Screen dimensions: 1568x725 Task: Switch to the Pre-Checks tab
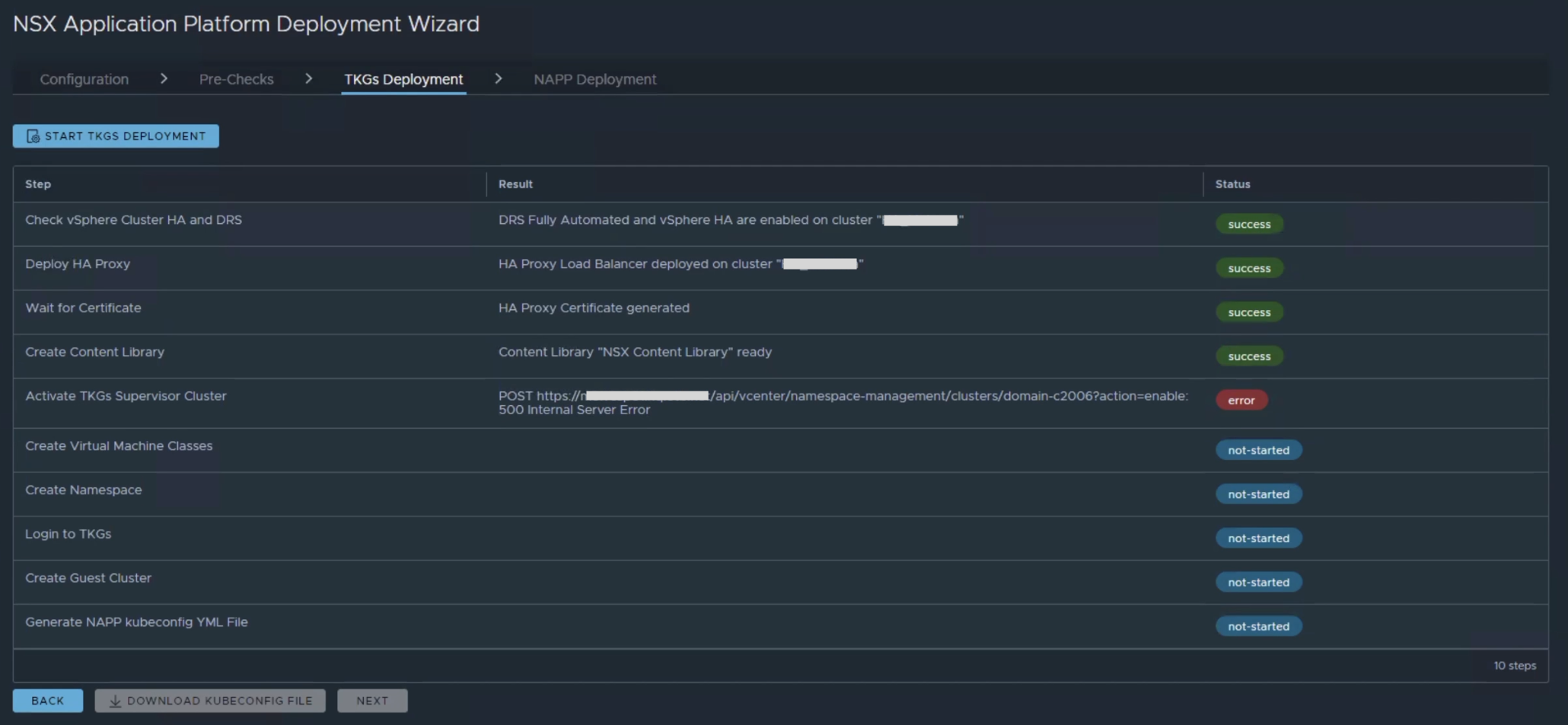pos(236,79)
